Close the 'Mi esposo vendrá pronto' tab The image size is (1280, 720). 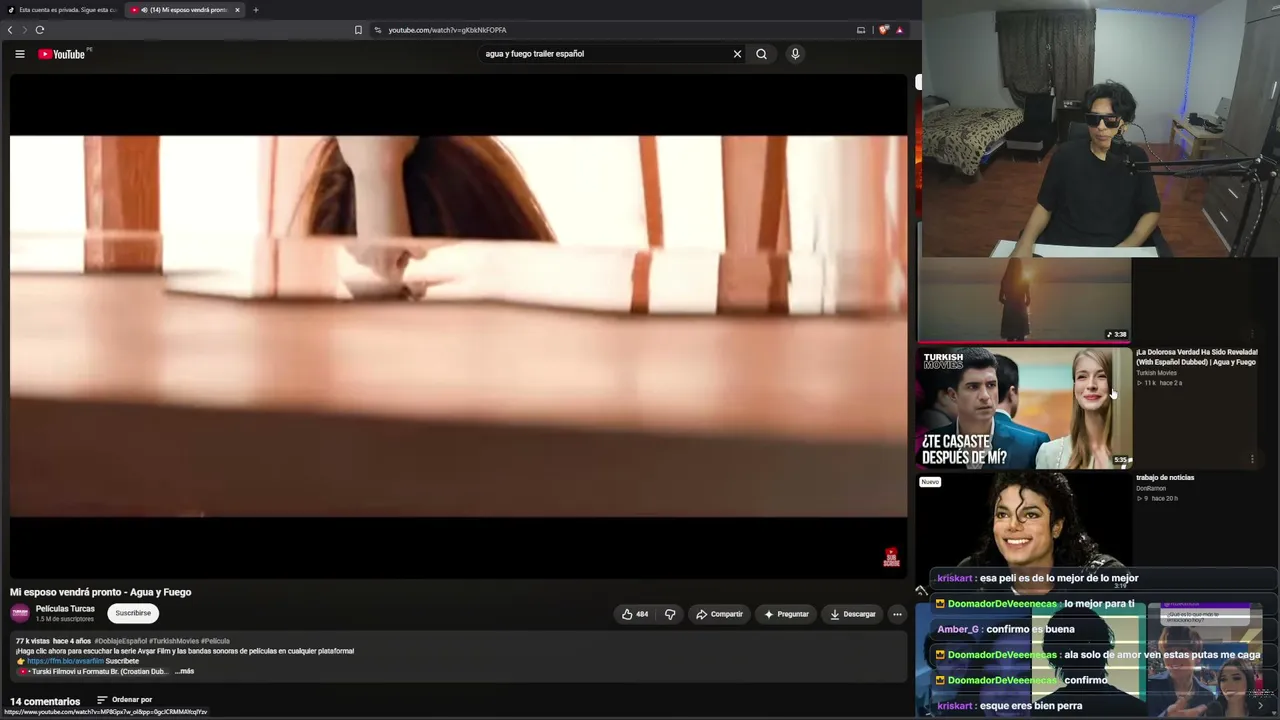click(x=237, y=10)
